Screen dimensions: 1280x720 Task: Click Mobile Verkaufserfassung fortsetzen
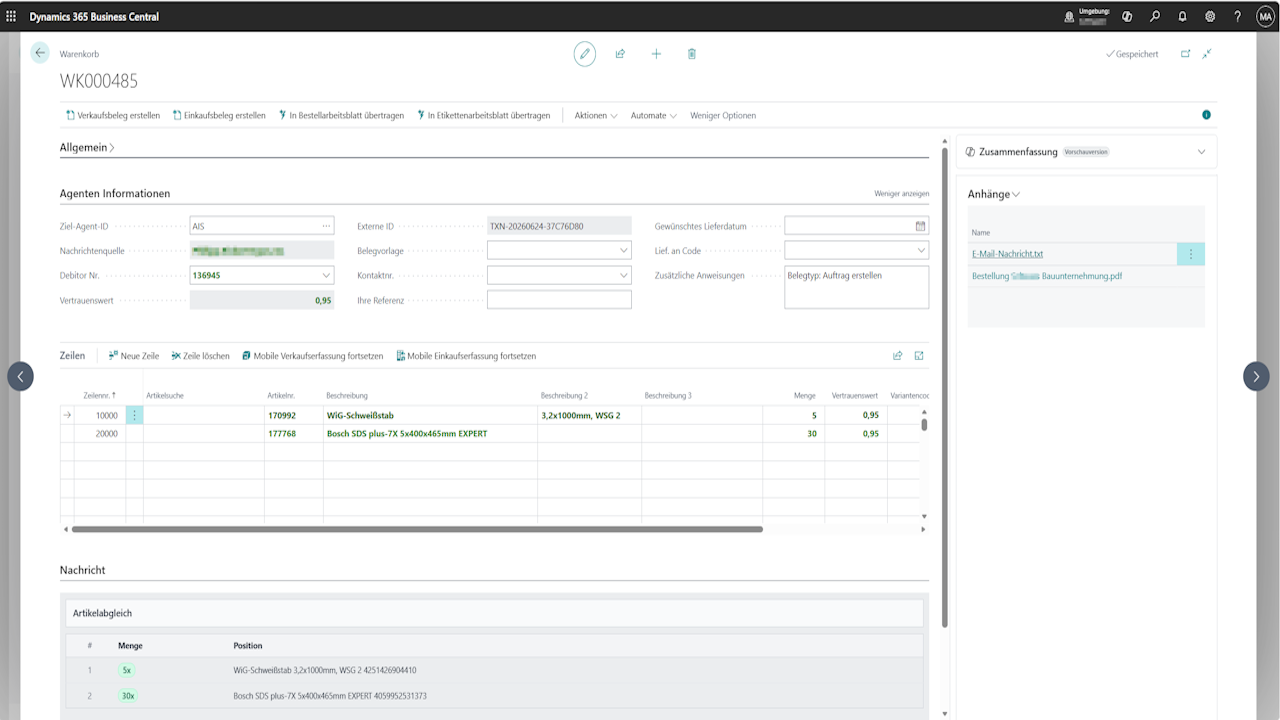tap(312, 356)
